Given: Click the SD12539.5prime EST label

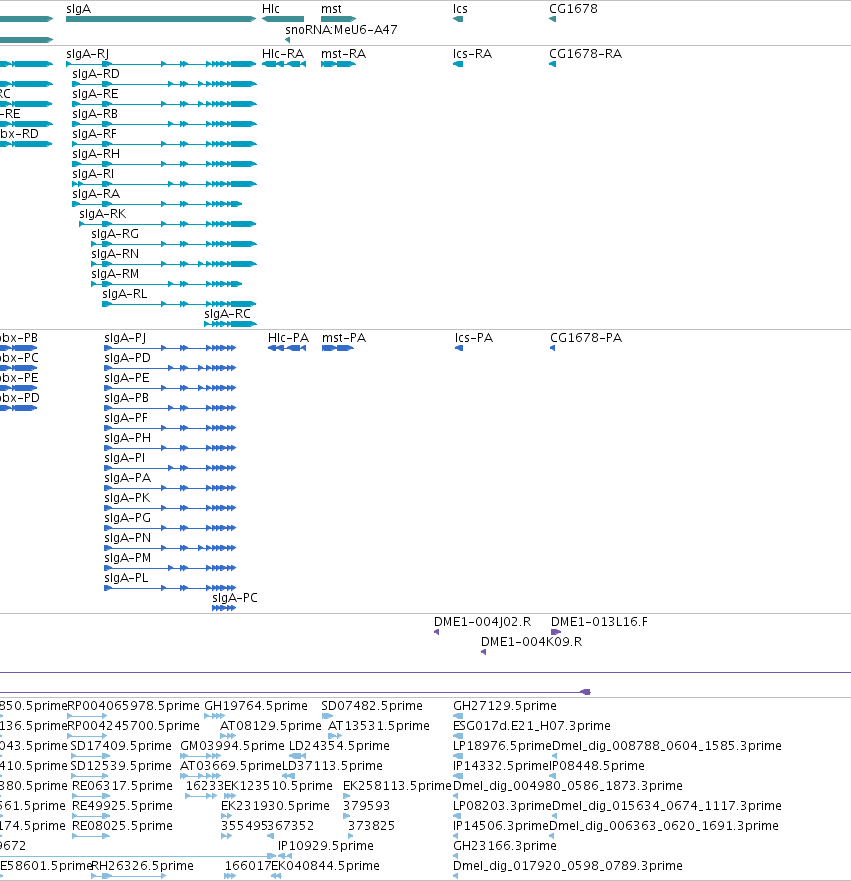Looking at the screenshot, I should pos(121,766).
